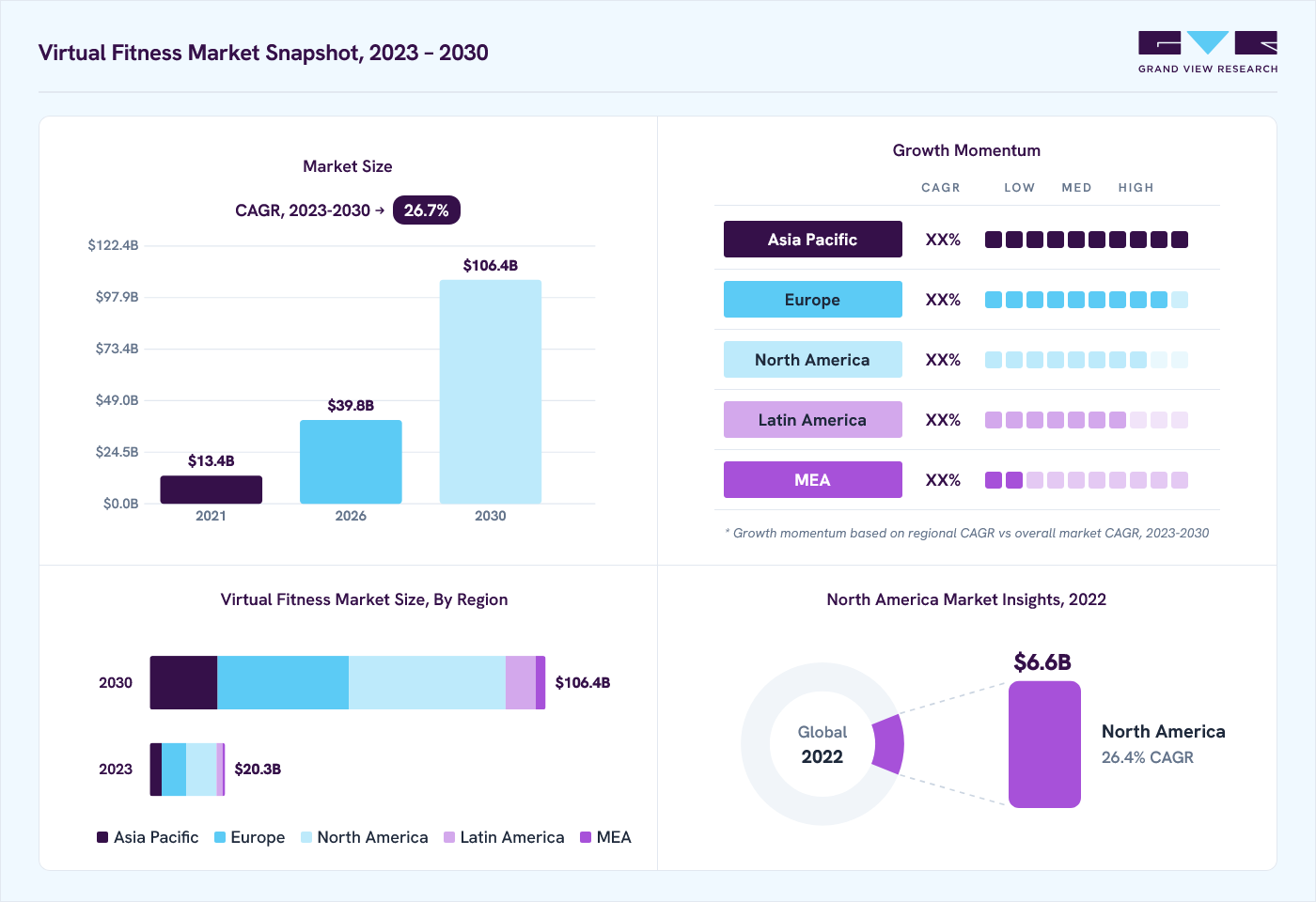The height and width of the screenshot is (902, 1316).
Task: Select the Latin America segment of the 2030 stacked bar
Action: (x=521, y=682)
